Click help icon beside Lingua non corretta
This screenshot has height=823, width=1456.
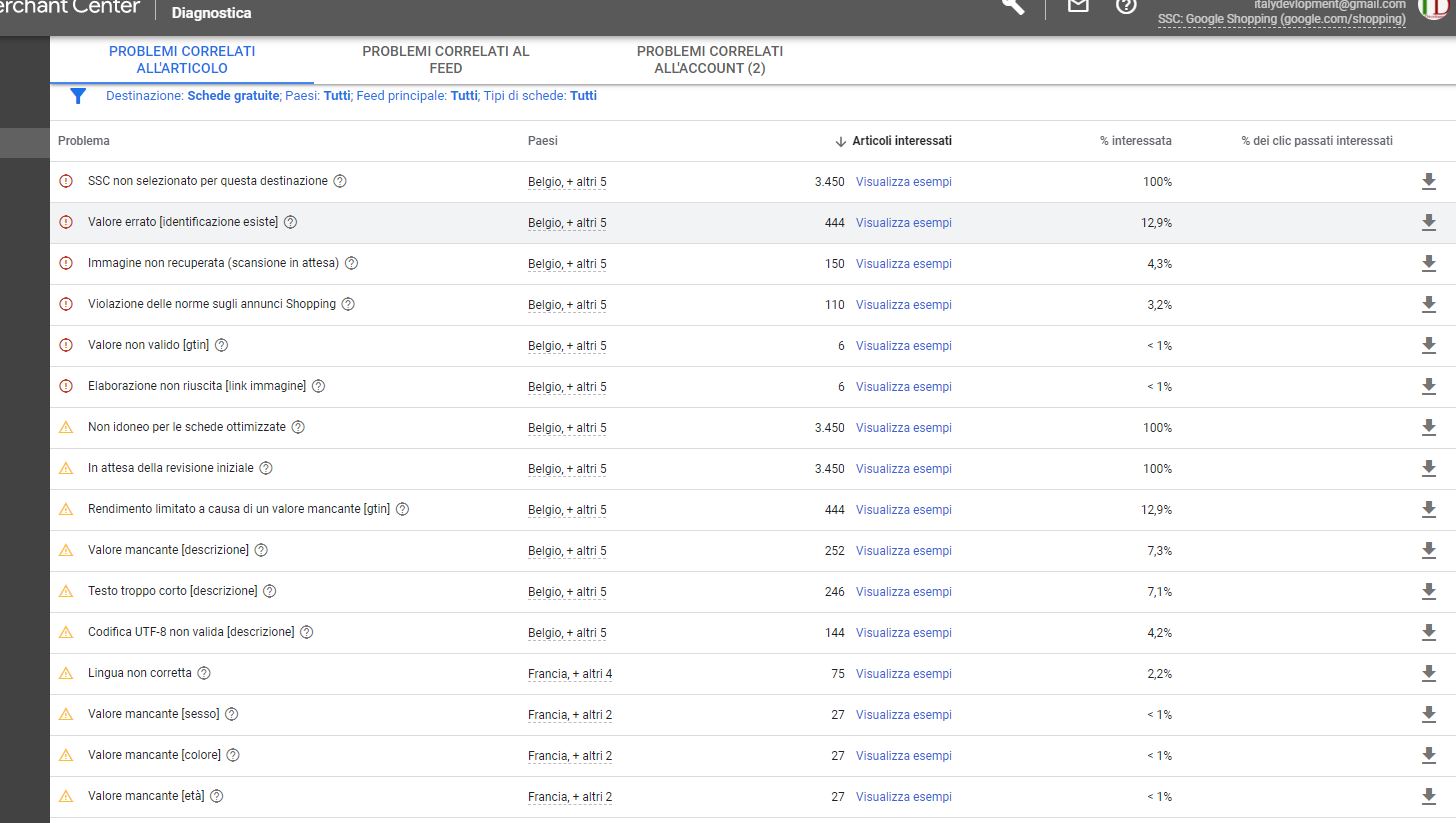pyautogui.click(x=204, y=673)
